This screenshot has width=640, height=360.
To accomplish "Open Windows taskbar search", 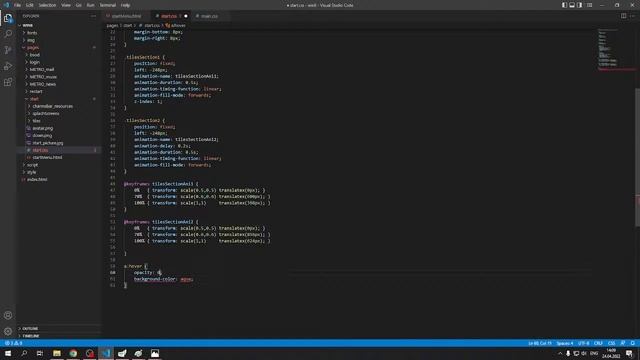I will click(x=24, y=353).
